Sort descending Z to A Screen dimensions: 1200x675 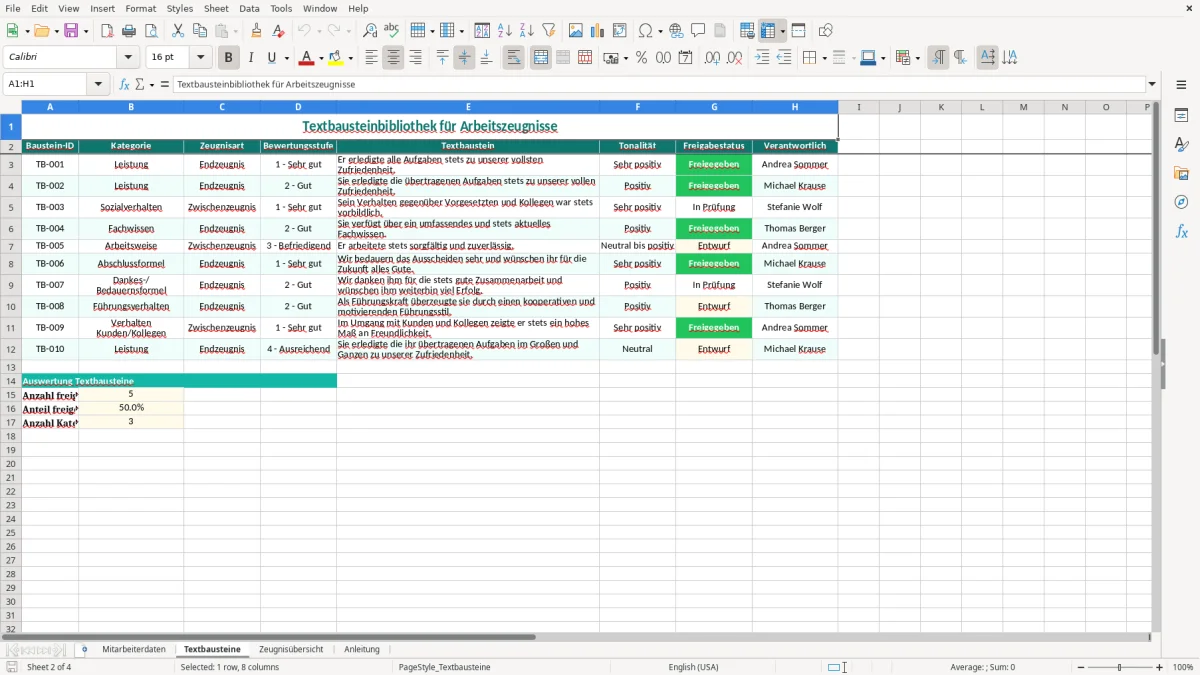pos(526,31)
